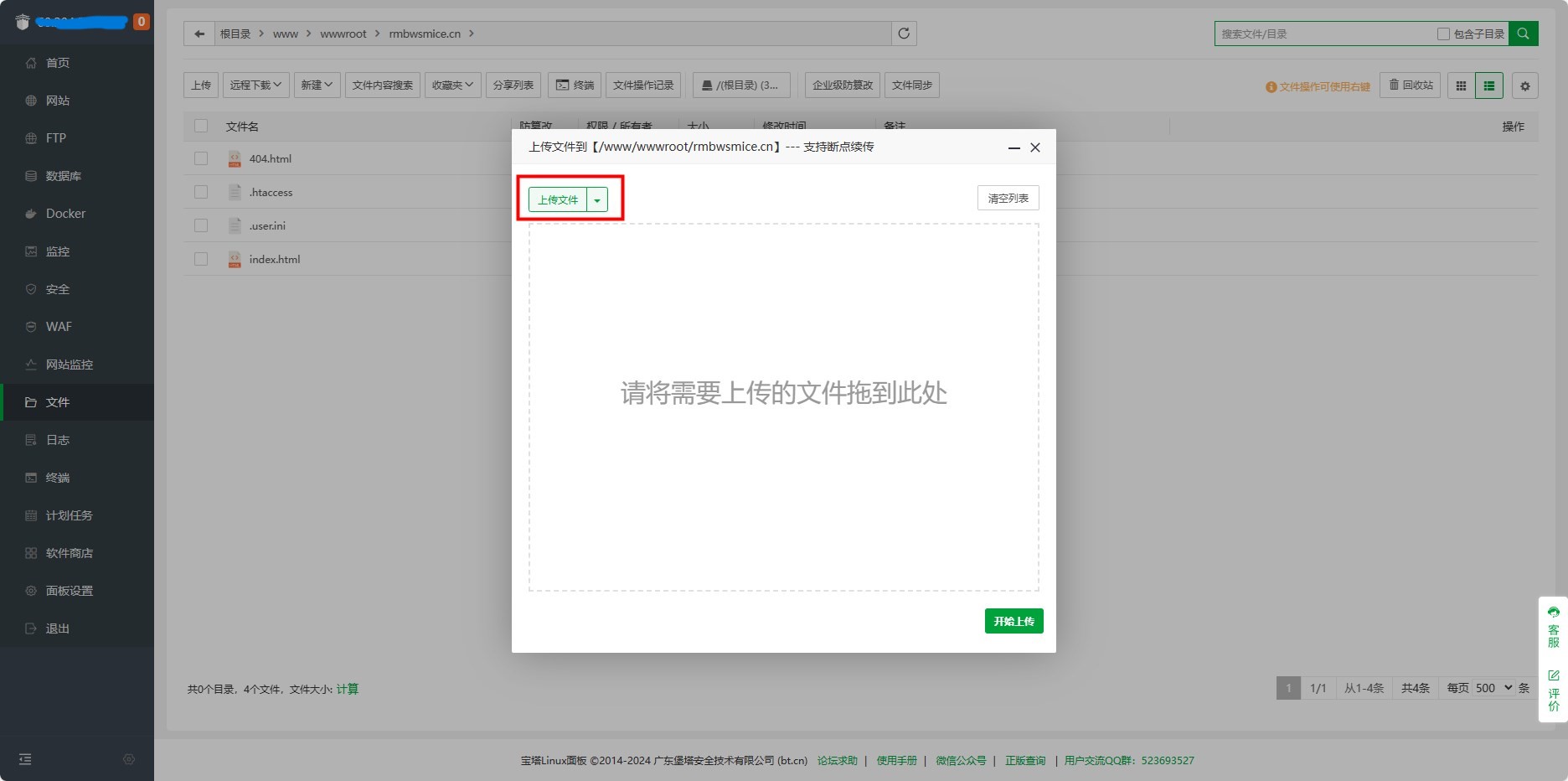Click sidebar bottom gear icon
1568x781 pixels.
pos(129,759)
